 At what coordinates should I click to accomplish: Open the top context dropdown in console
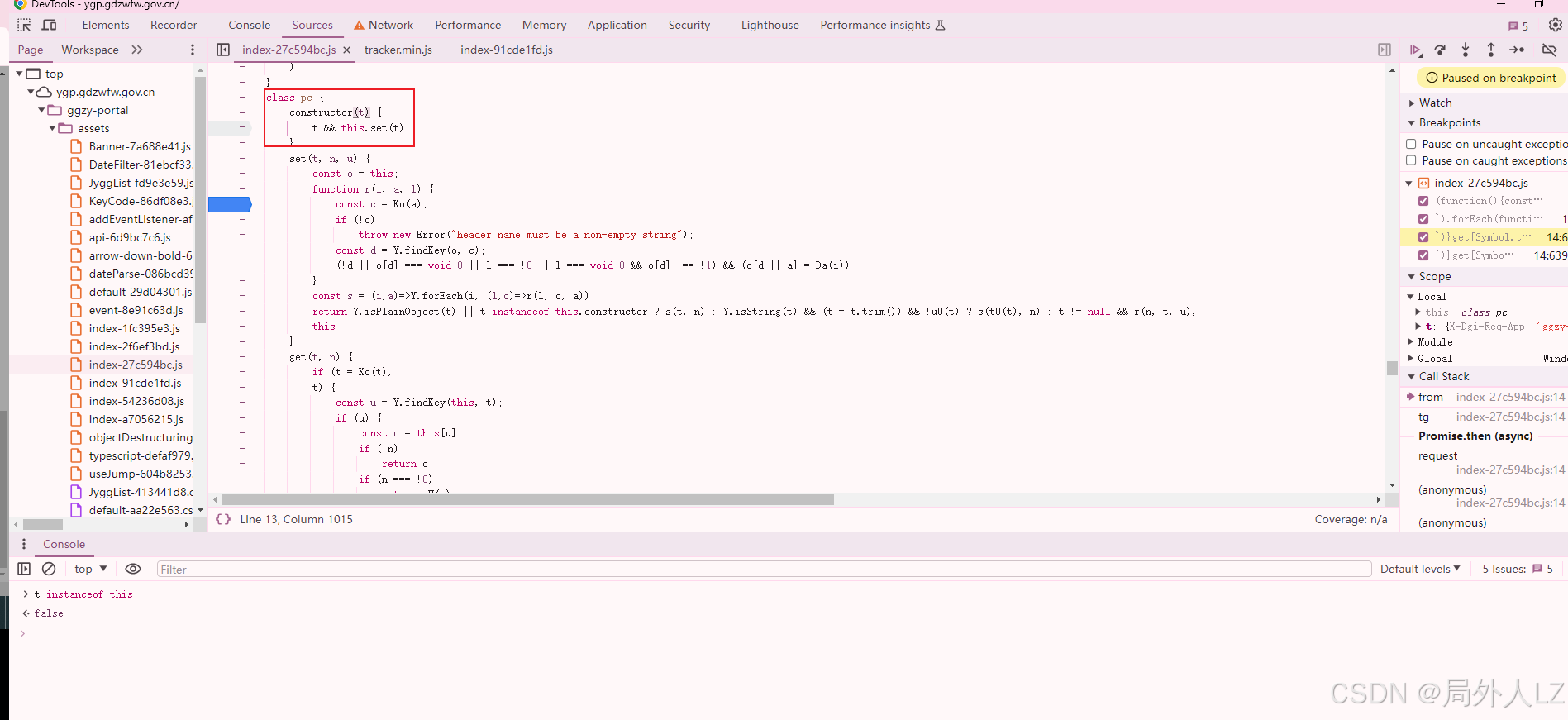coord(91,569)
